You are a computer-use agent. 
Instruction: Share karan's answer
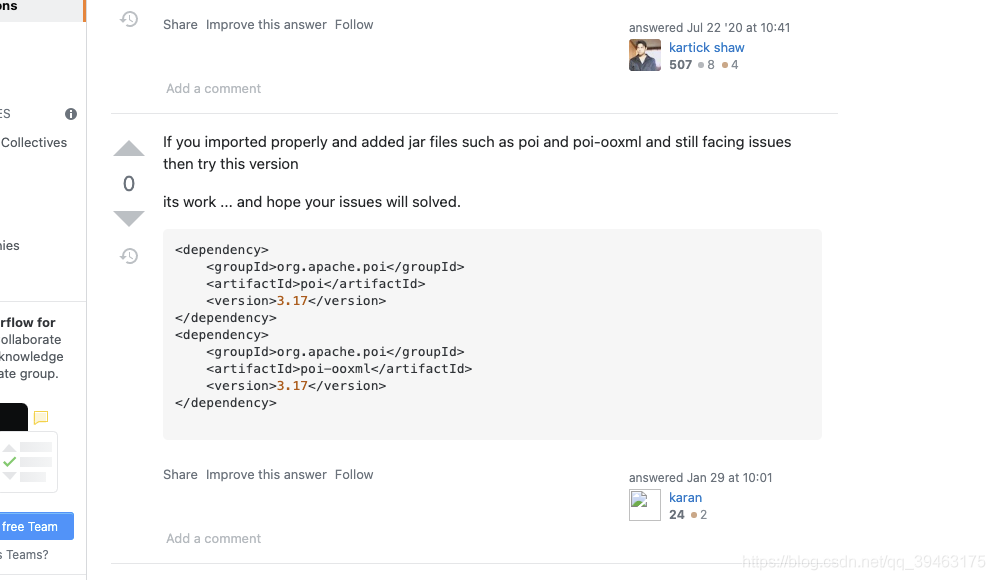[x=180, y=475]
